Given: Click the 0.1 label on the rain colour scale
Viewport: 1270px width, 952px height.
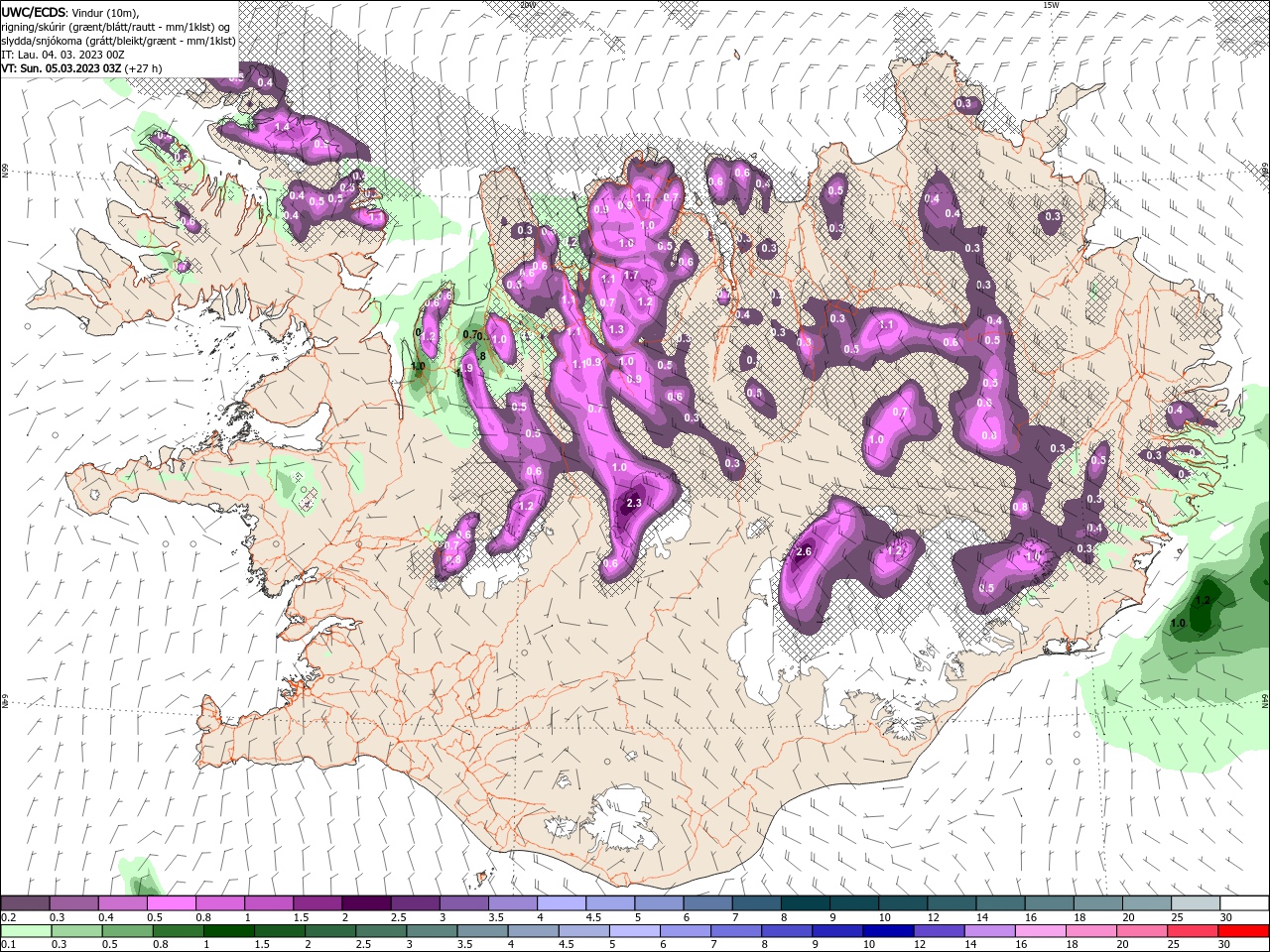Looking at the screenshot, I should coord(8,944).
